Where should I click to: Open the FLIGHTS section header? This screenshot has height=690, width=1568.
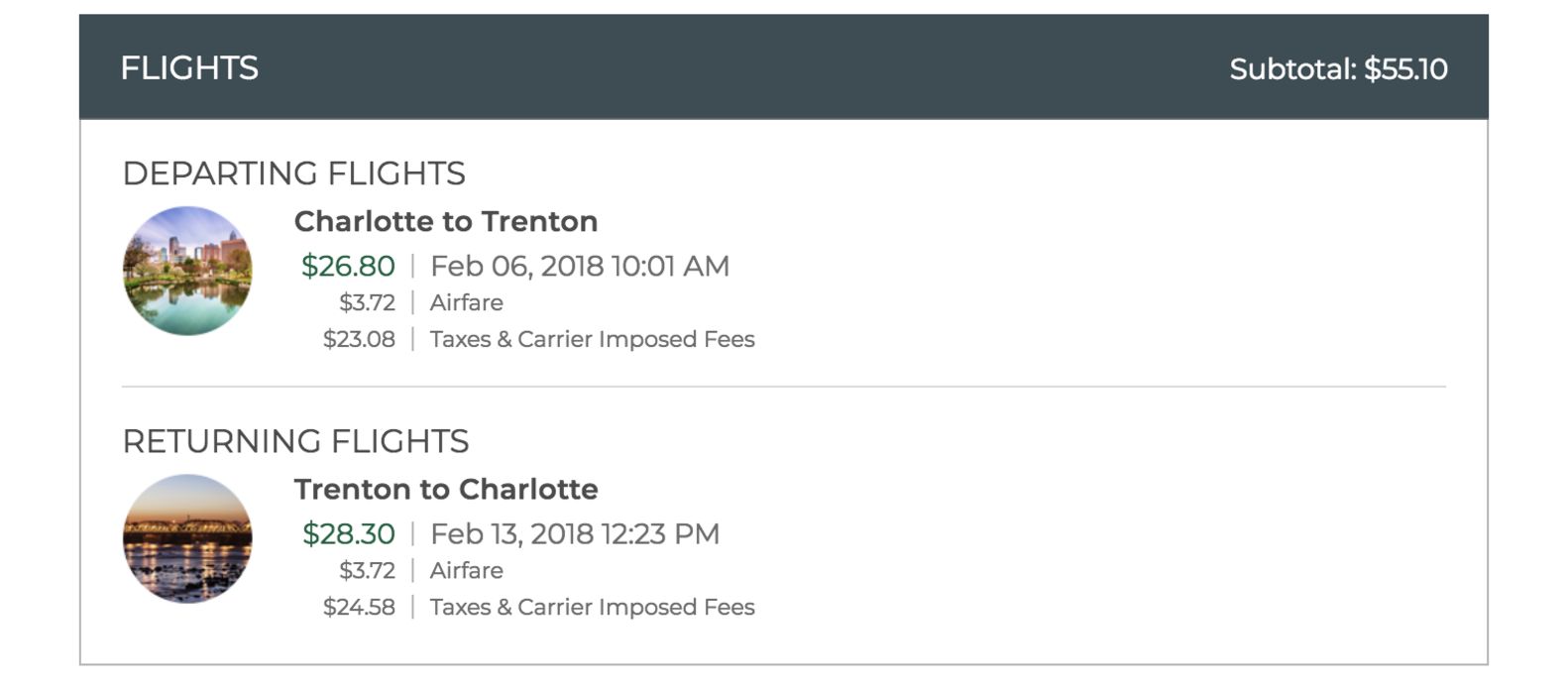pyautogui.click(x=190, y=68)
